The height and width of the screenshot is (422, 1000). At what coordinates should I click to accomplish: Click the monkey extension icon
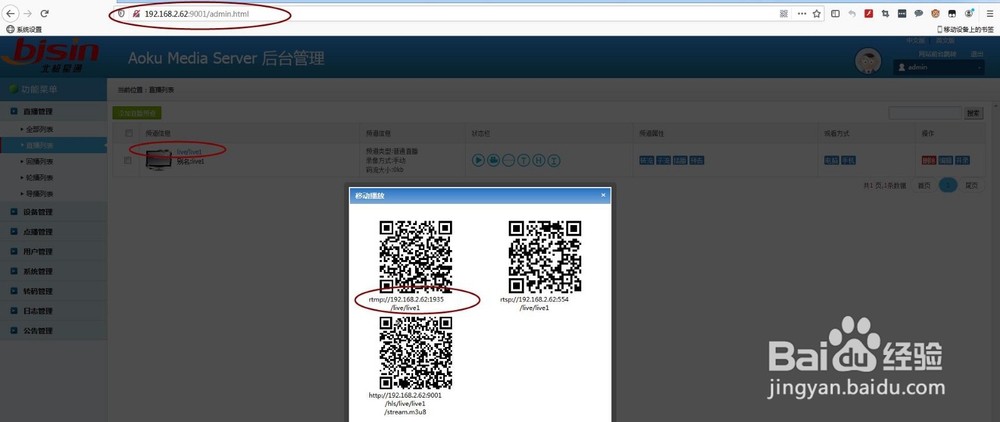tap(935, 13)
